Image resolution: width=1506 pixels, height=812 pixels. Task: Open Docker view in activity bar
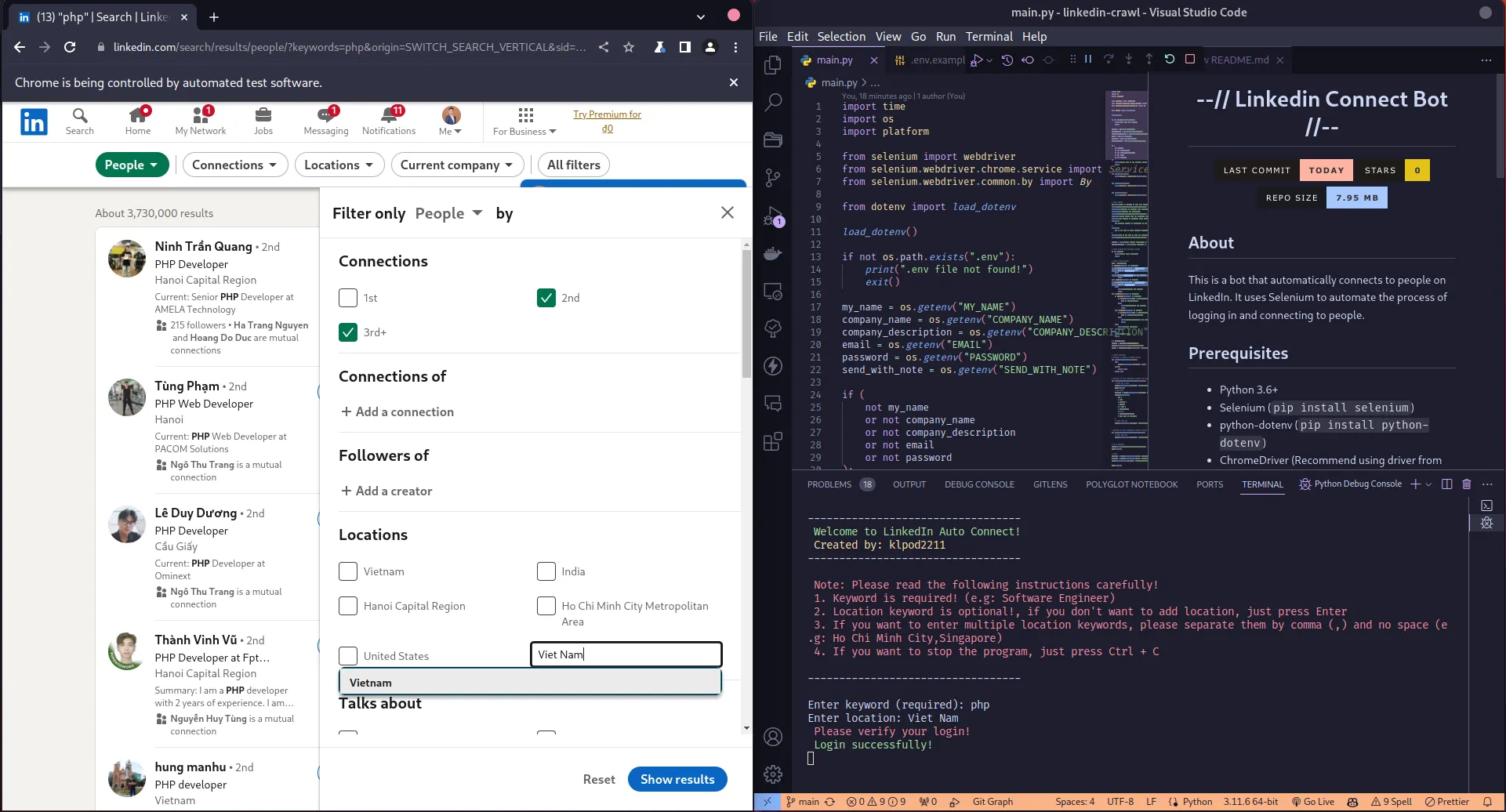(x=773, y=253)
